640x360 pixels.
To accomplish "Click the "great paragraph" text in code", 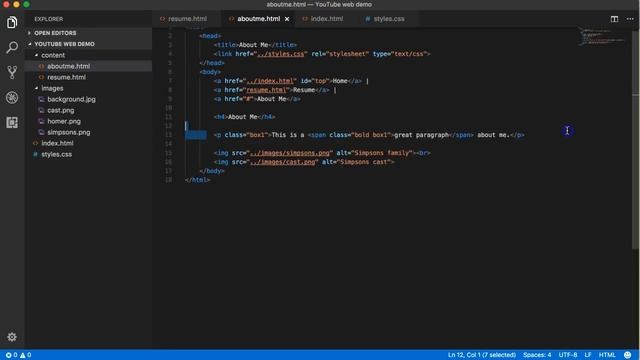I will click(x=421, y=135).
